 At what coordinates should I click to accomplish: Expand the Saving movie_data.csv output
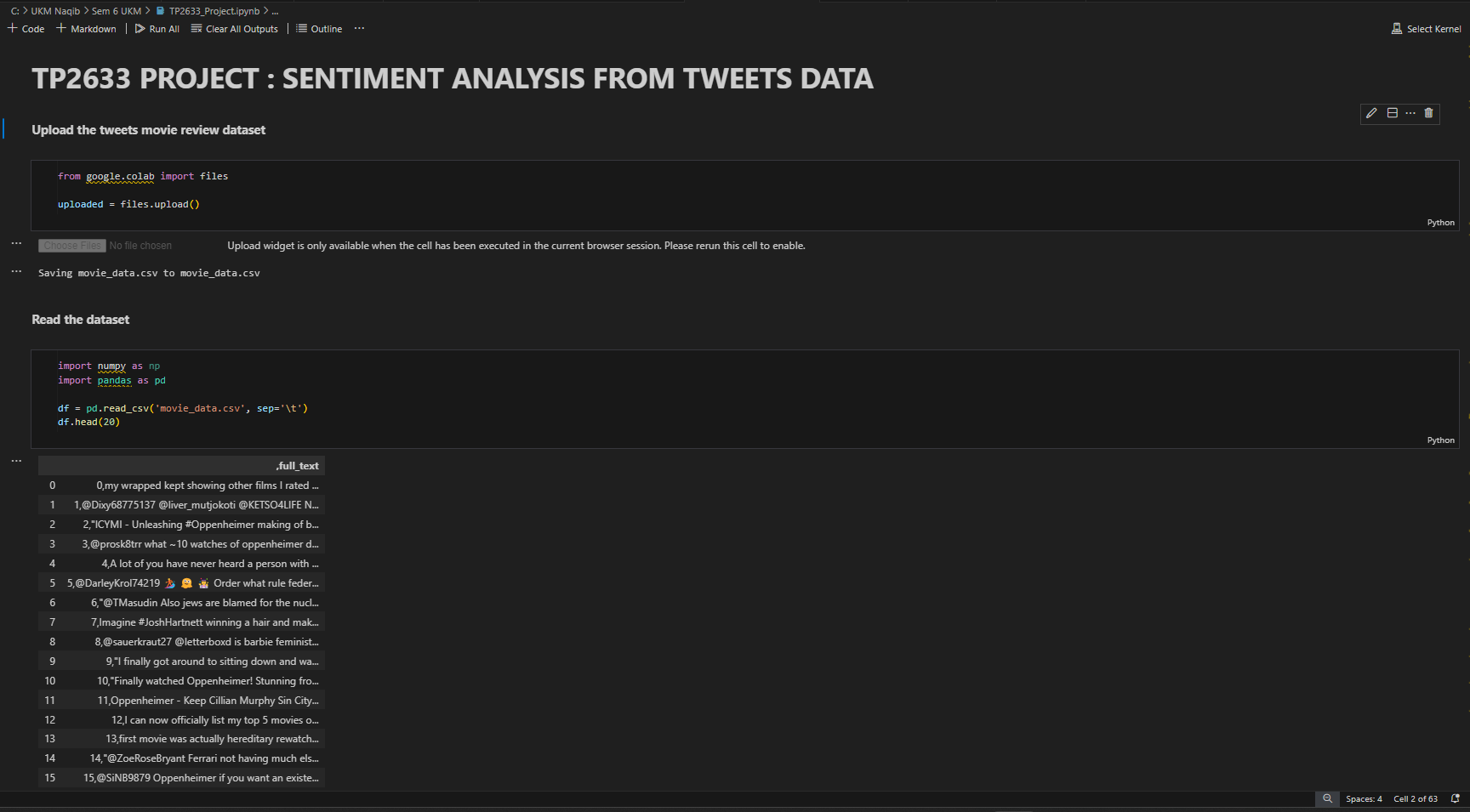[x=16, y=271]
